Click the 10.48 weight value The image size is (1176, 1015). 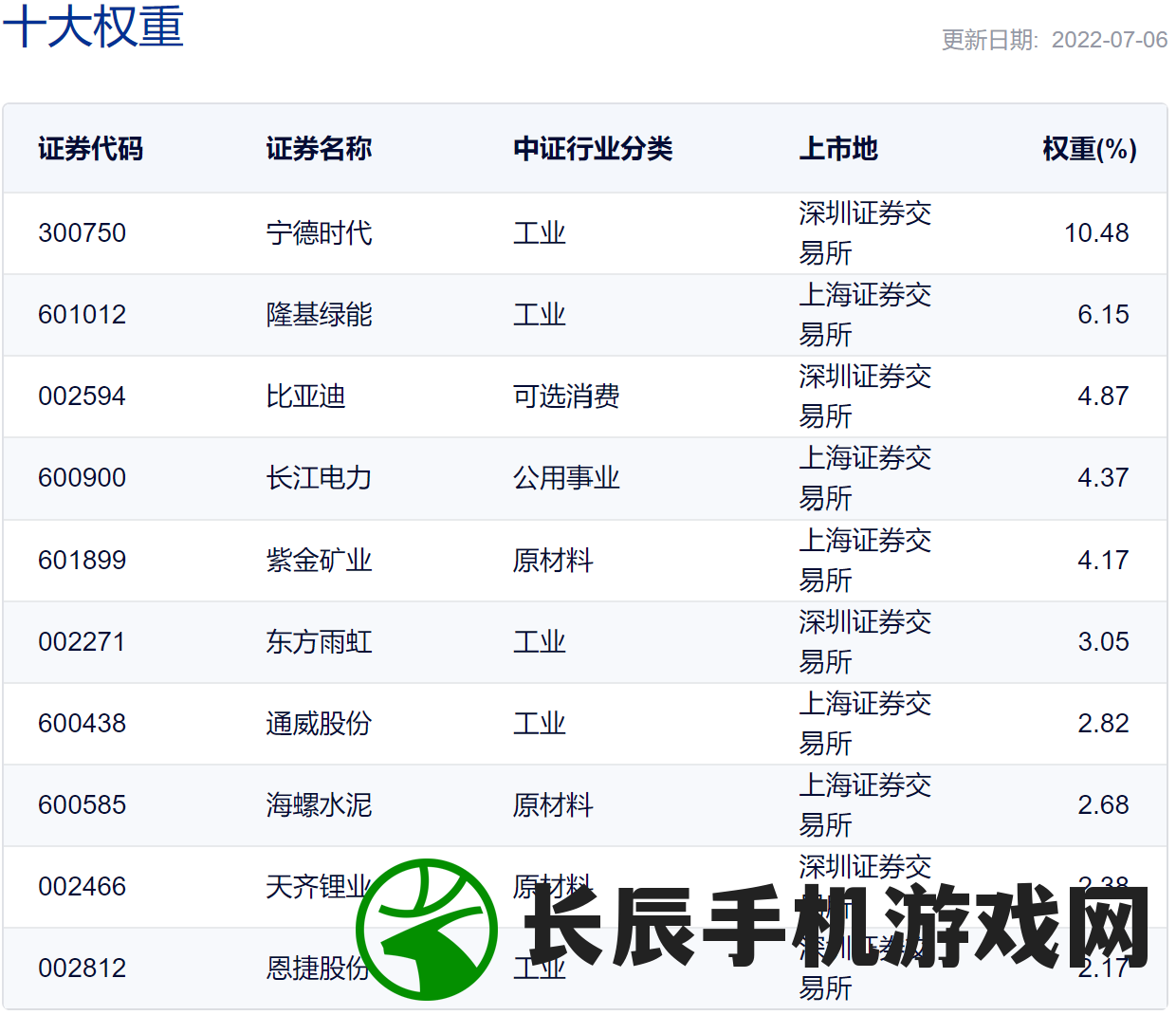[x=1095, y=233]
